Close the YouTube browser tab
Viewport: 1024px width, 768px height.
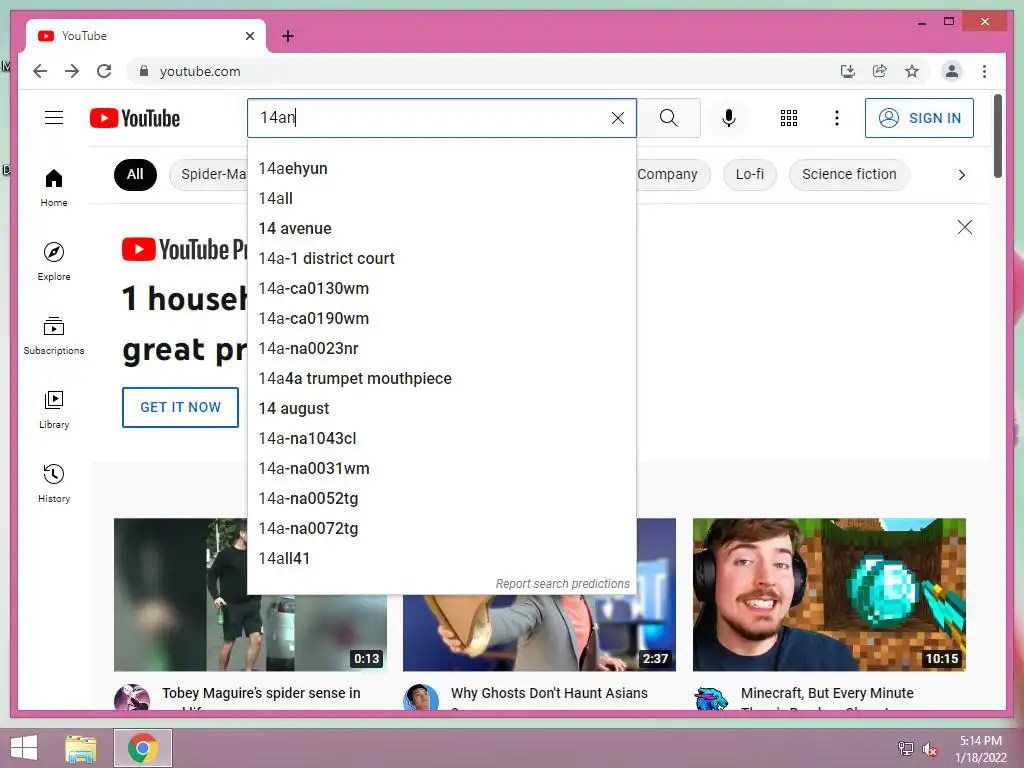(x=249, y=36)
